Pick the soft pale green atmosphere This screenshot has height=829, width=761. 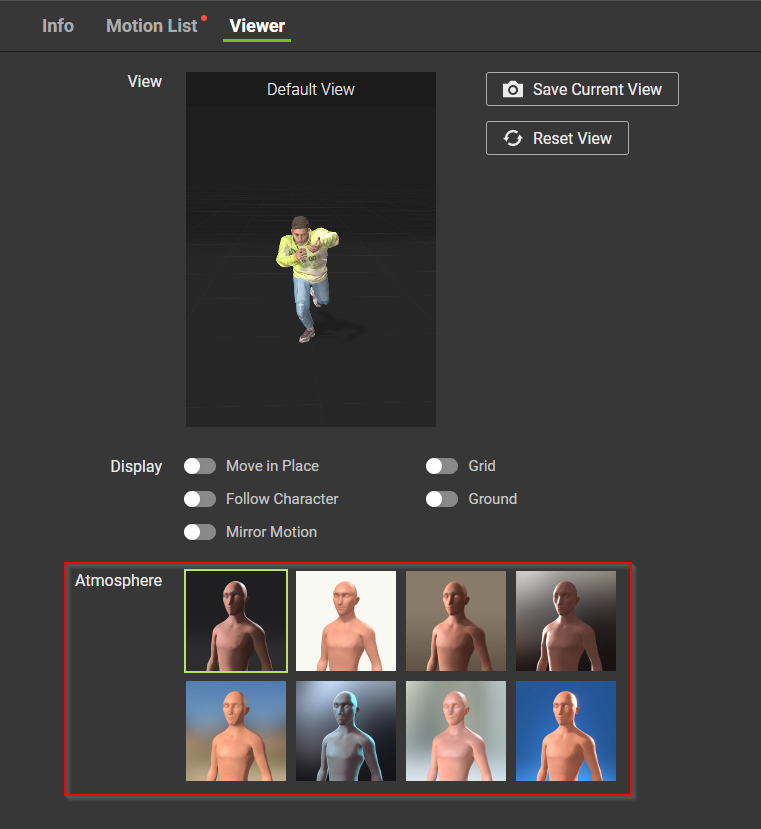coord(456,731)
